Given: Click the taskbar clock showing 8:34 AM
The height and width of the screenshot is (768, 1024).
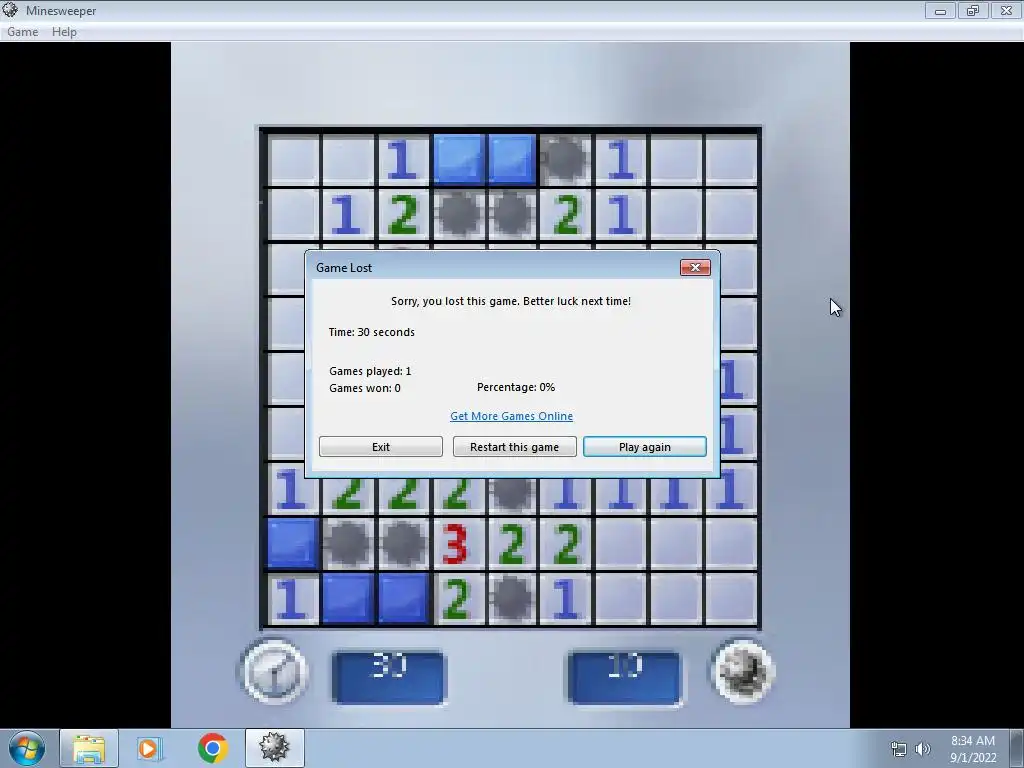Looking at the screenshot, I should [x=973, y=749].
